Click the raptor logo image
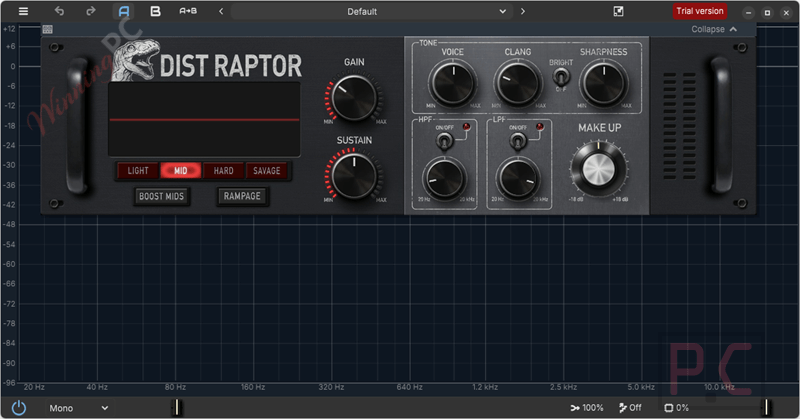 click(x=134, y=60)
